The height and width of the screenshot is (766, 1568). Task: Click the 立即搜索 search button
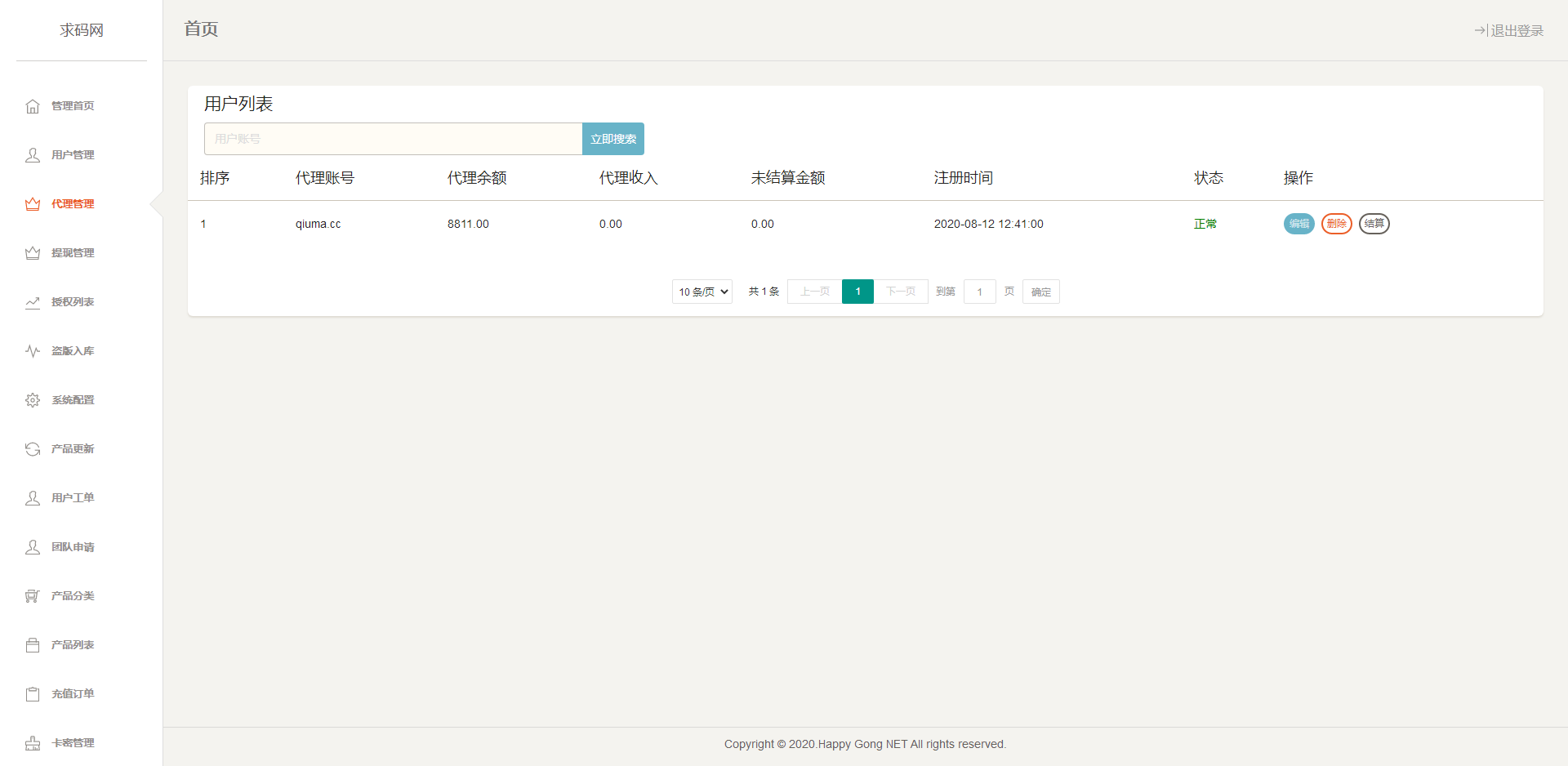click(613, 139)
